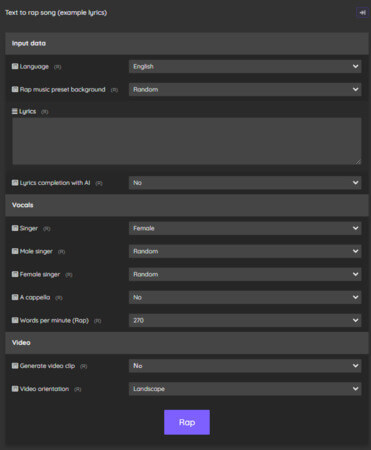Click the icon beside Singer label

click(x=15, y=228)
